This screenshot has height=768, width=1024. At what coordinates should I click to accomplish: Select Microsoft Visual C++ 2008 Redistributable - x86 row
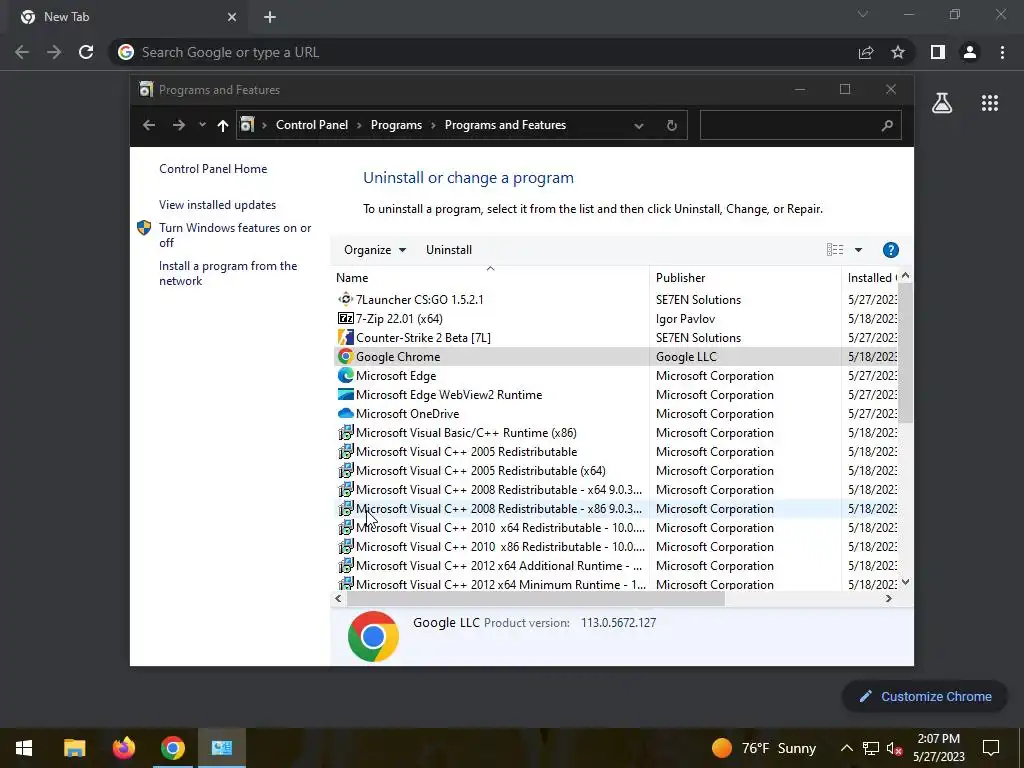click(x=616, y=508)
